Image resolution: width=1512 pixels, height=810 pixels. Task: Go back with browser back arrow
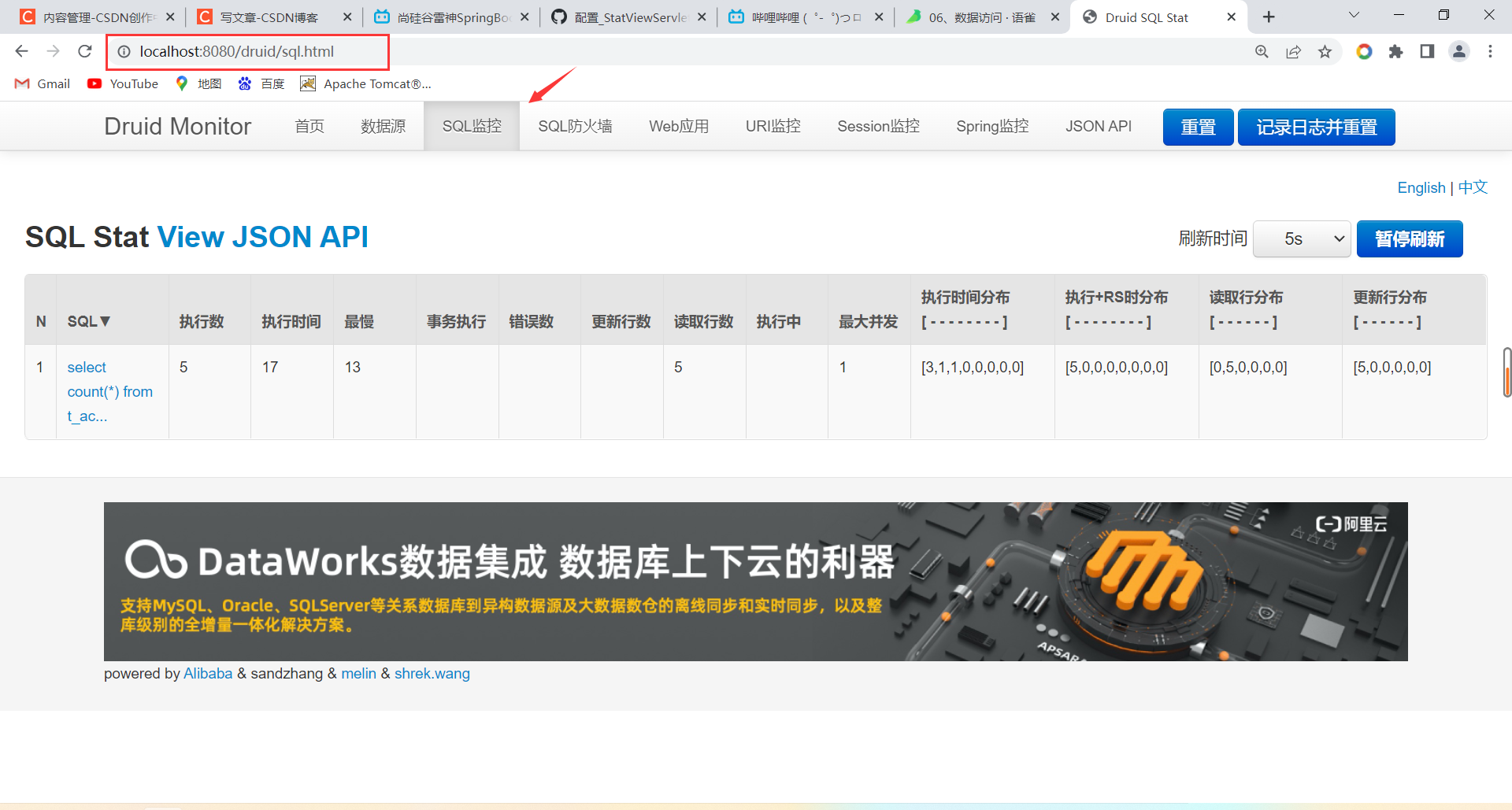tap(21, 51)
